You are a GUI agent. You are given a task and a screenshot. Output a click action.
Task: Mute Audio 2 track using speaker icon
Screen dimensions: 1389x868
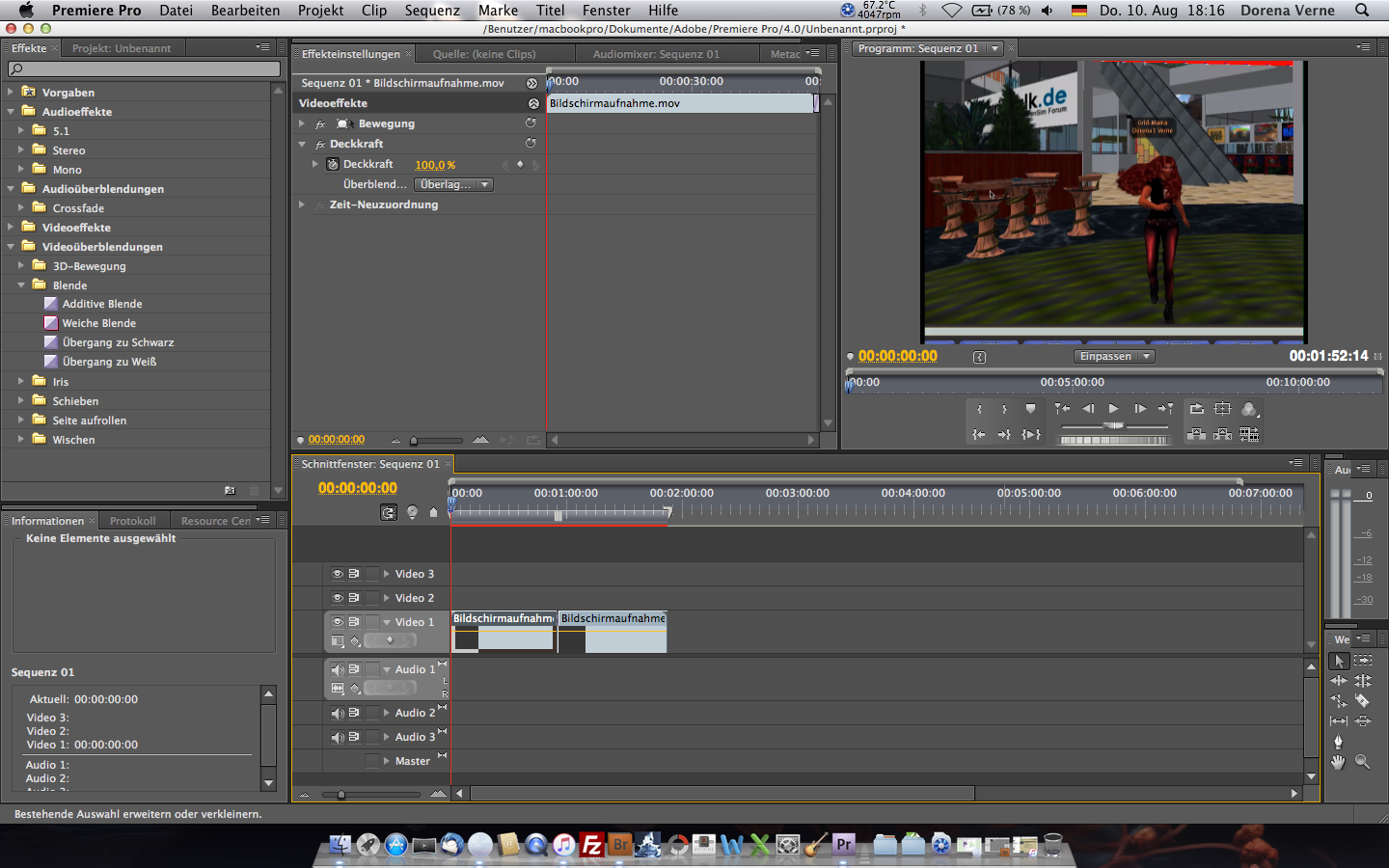pos(338,713)
